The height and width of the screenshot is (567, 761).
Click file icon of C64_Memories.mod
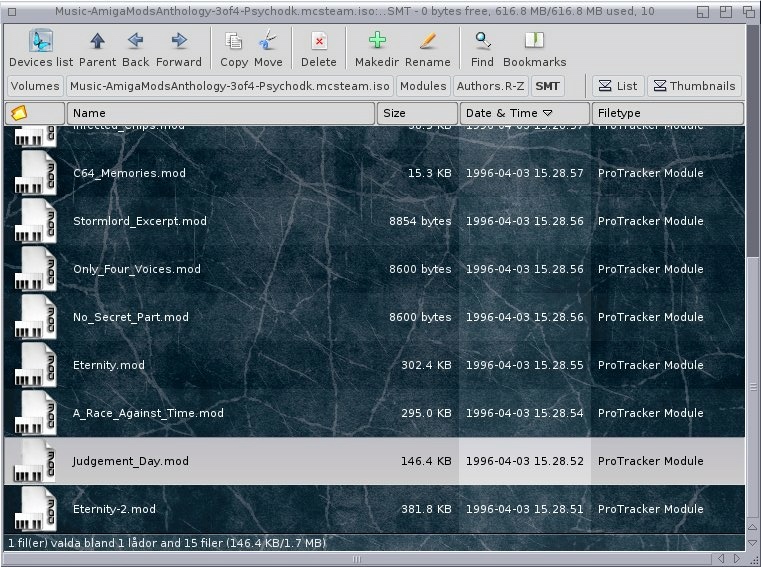(35, 173)
